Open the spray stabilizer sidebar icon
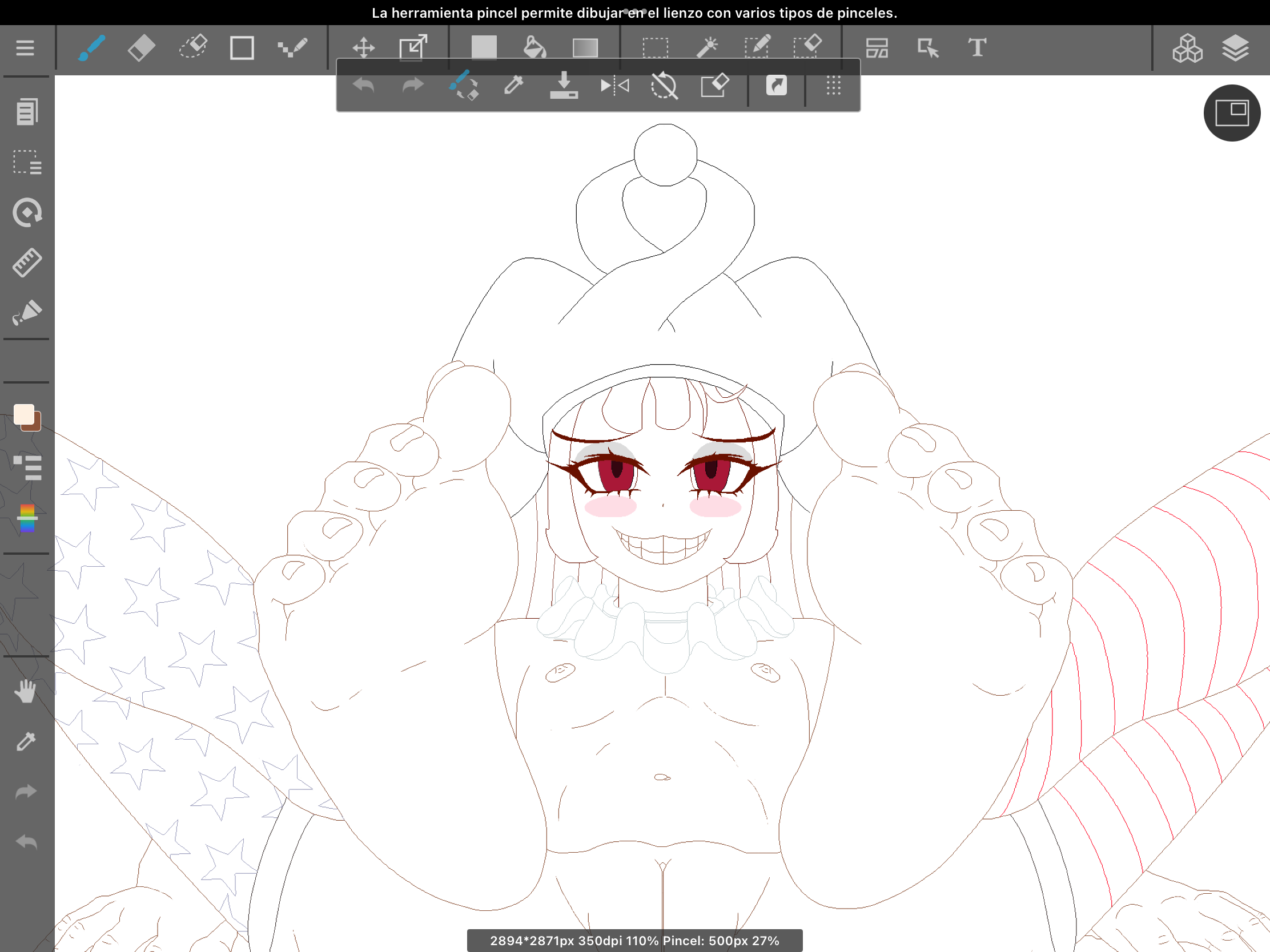The height and width of the screenshot is (952, 1270). coord(27,313)
